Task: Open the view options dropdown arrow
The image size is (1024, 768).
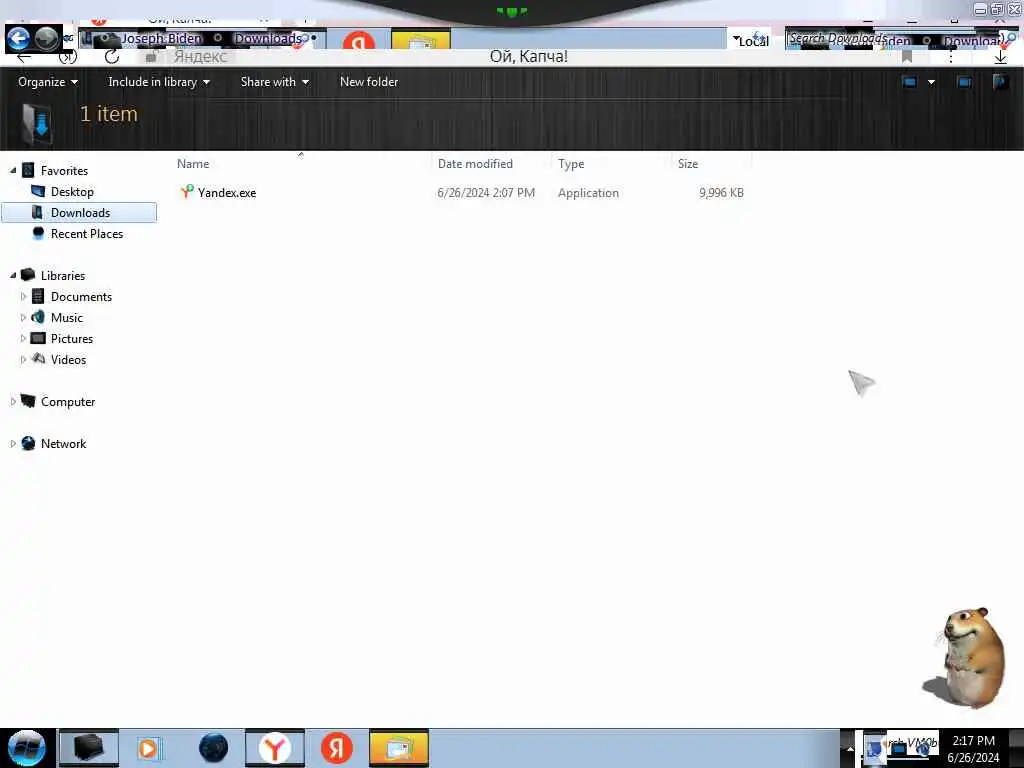Action: [x=931, y=82]
